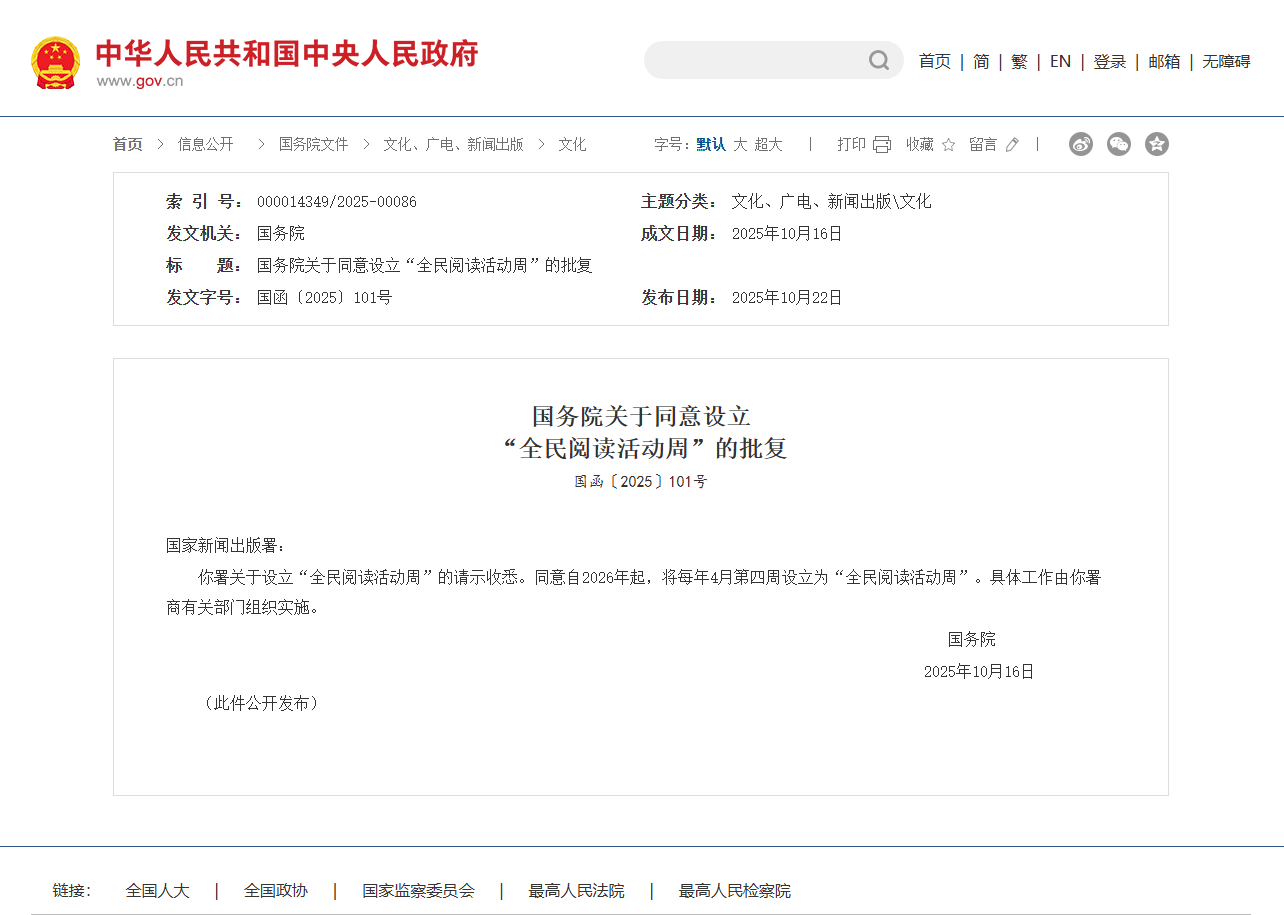This screenshot has width=1284, height=915.
Task: Open the 邮箱 link
Action: click(x=1164, y=62)
